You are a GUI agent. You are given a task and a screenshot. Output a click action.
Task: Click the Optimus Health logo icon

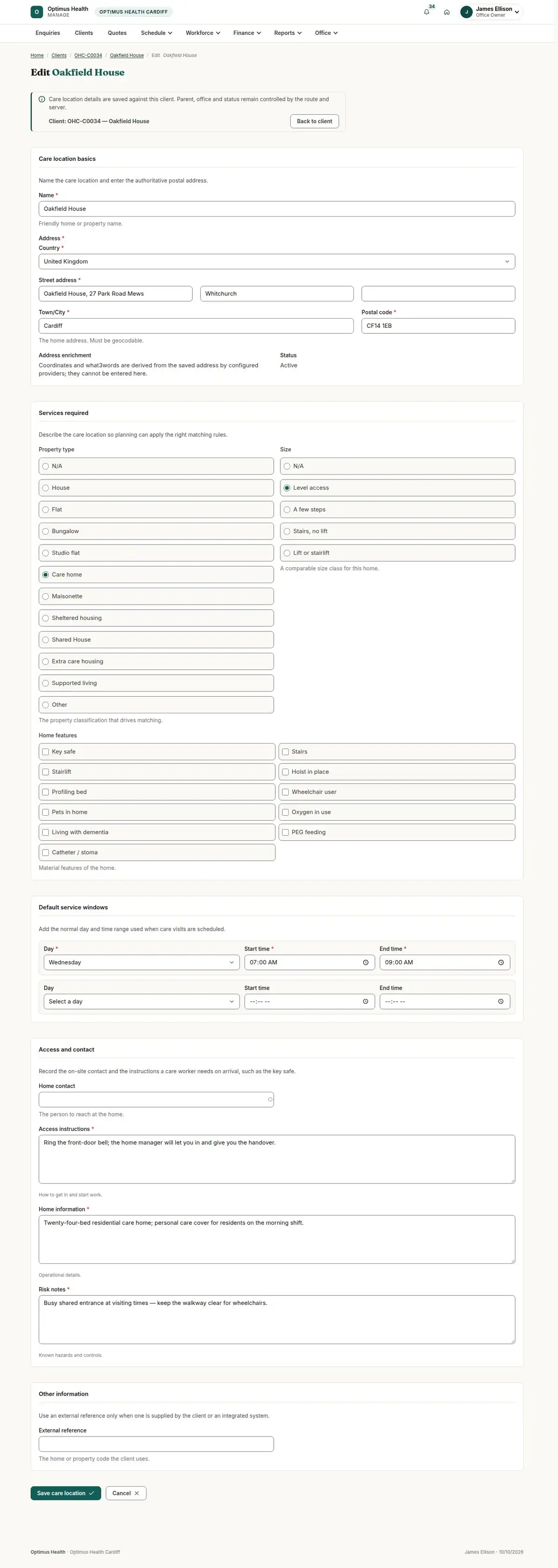[37, 12]
